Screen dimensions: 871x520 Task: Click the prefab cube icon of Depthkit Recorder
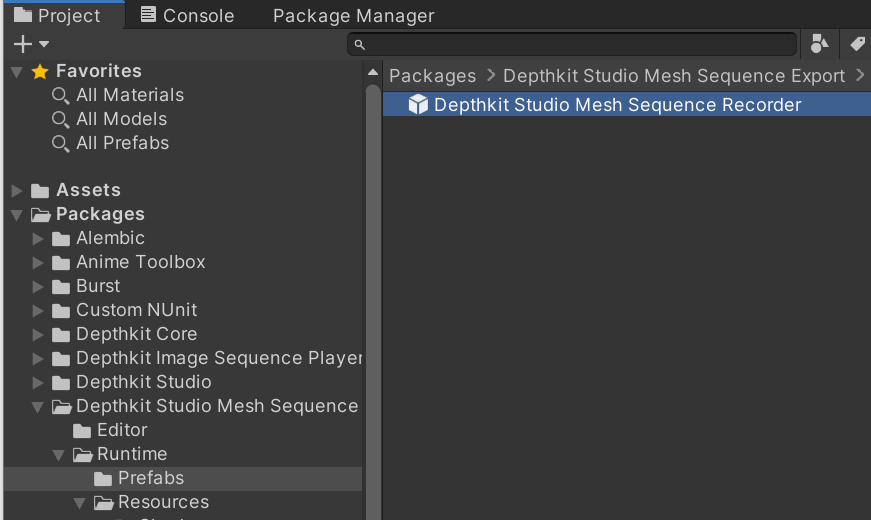point(418,105)
